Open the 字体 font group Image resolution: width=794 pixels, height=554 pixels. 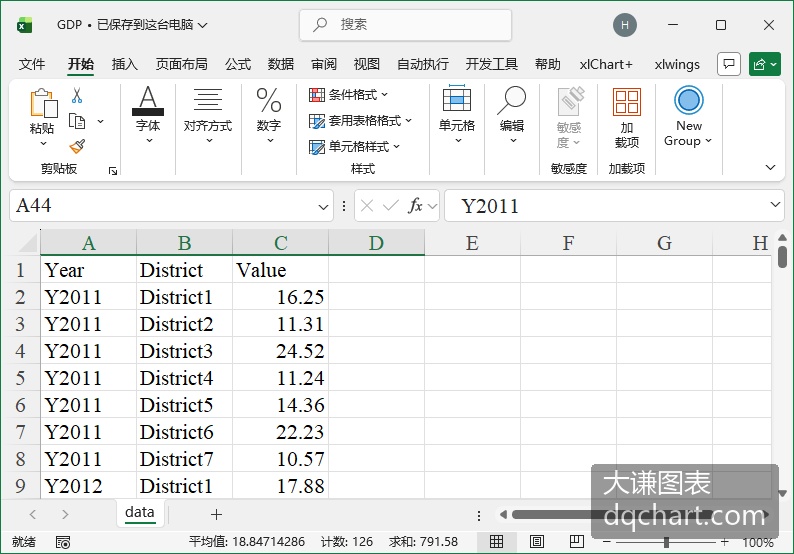pyautogui.click(x=148, y=114)
